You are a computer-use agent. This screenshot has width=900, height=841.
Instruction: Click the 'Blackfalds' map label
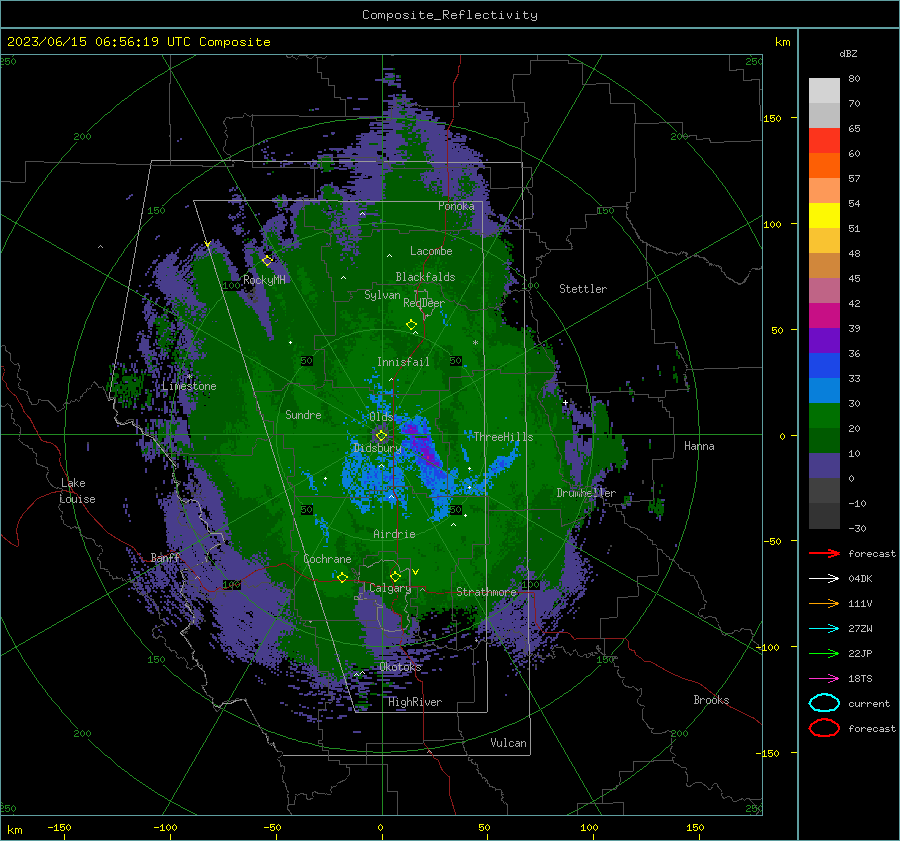(x=425, y=277)
